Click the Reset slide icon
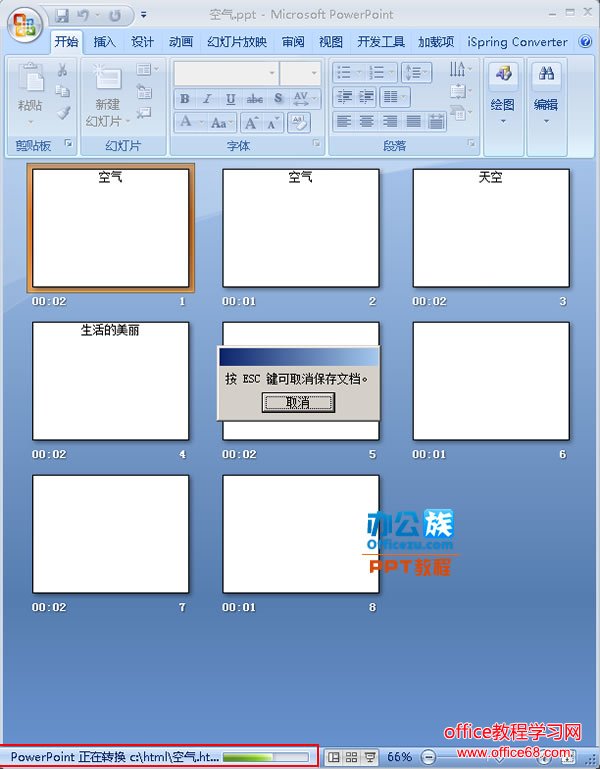The image size is (600, 769). [144, 91]
